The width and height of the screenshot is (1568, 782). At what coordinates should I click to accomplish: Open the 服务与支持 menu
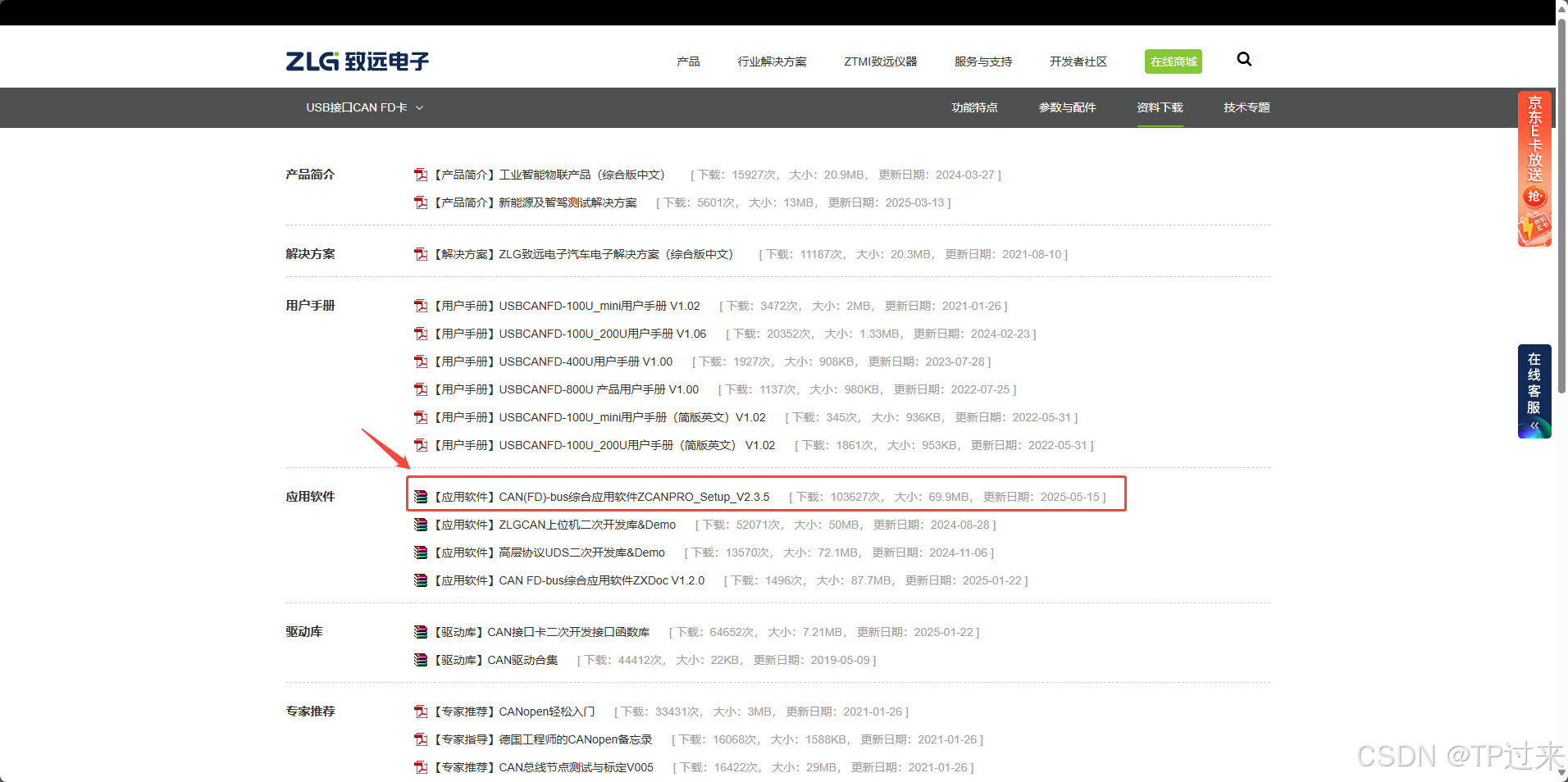coord(983,61)
